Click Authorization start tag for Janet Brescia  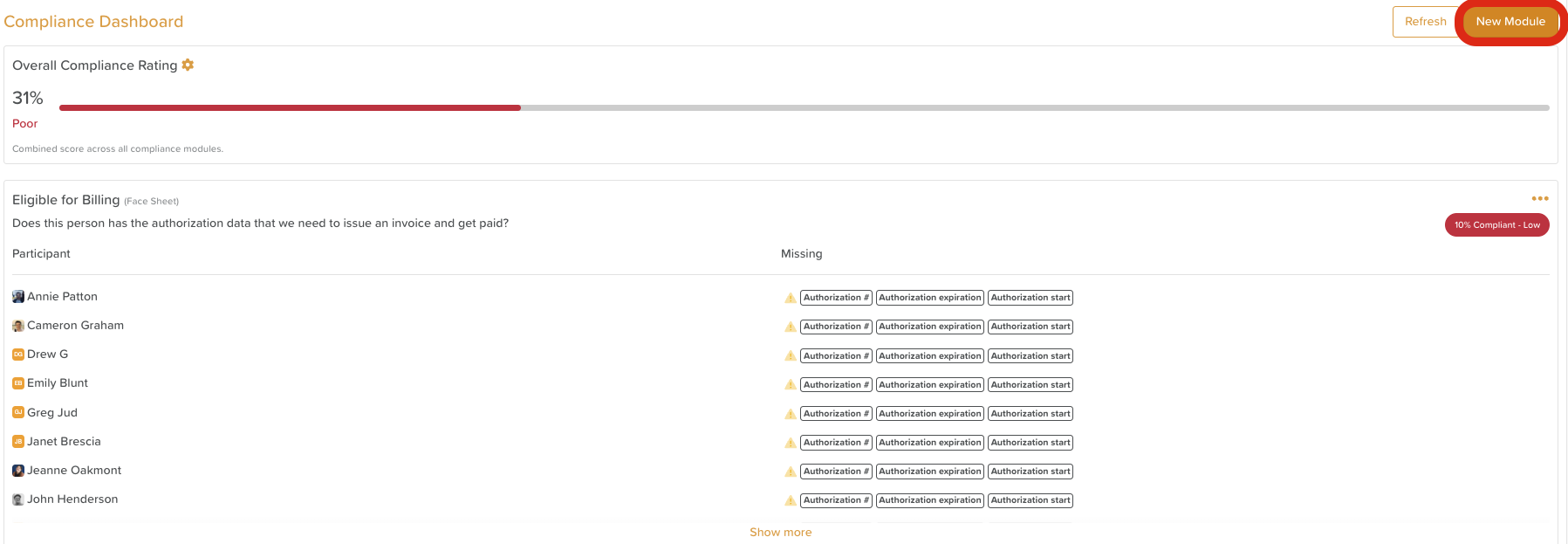click(1030, 443)
